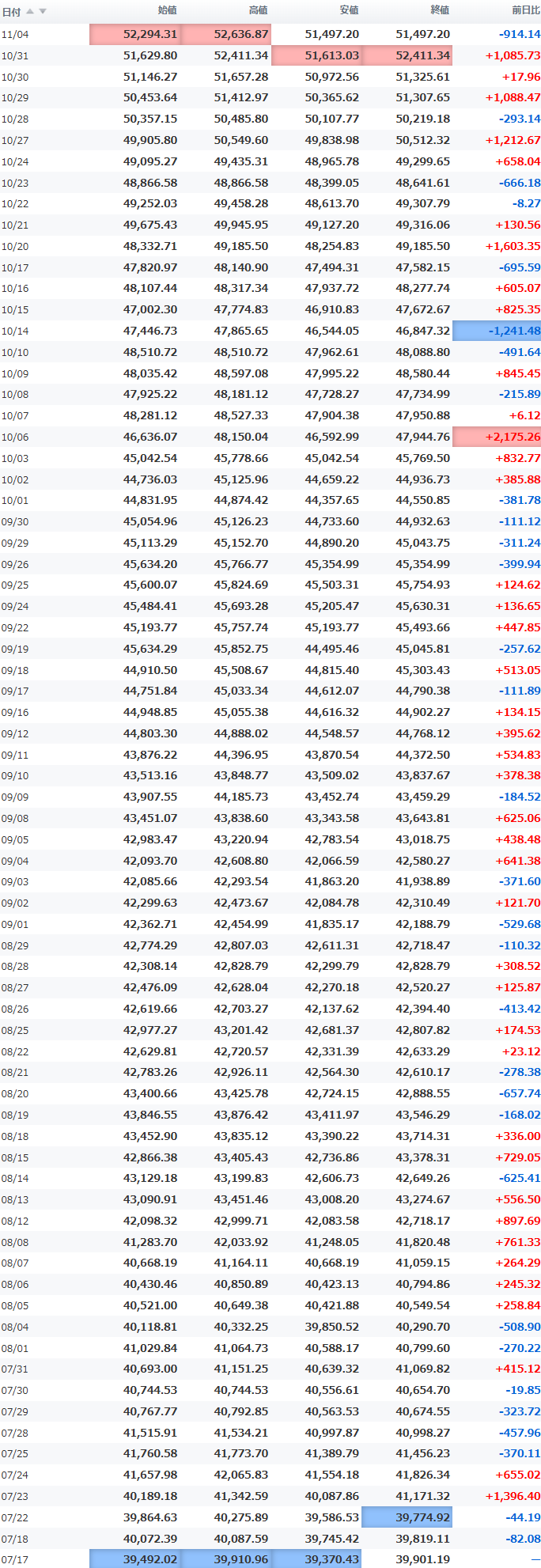Image resolution: width=541 pixels, height=1568 pixels.
Task: Click the 前日比 column header
Action: (x=526, y=10)
